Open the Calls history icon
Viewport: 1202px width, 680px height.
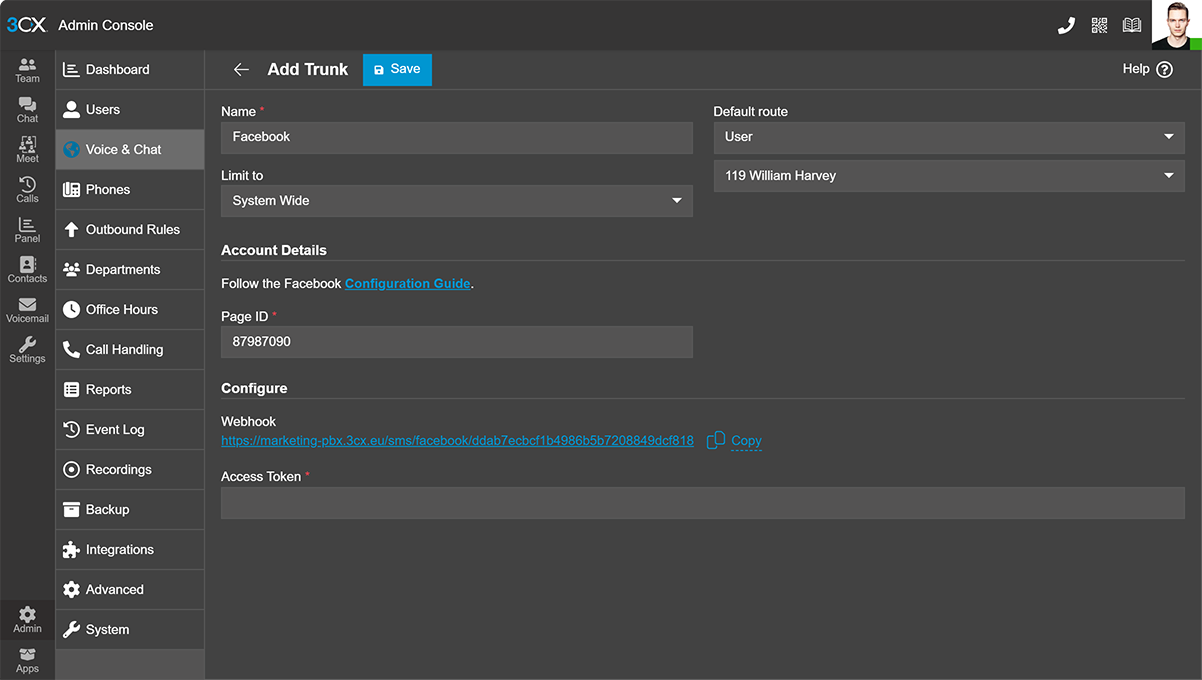click(x=27, y=190)
